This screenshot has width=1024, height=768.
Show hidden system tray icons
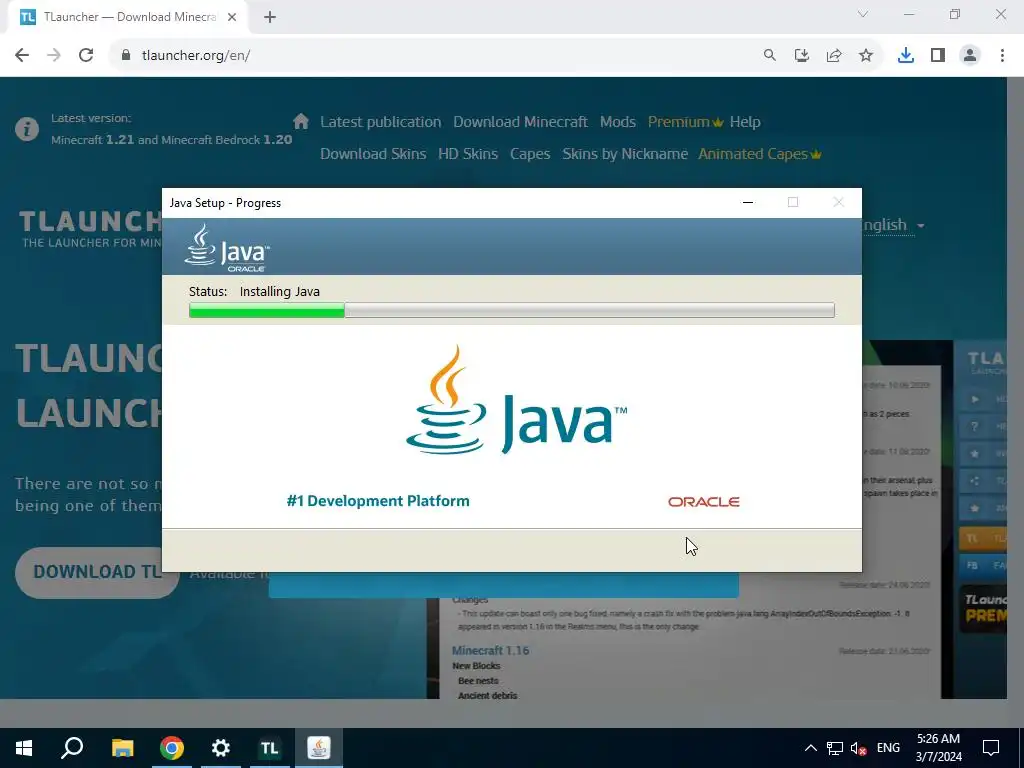(x=810, y=748)
